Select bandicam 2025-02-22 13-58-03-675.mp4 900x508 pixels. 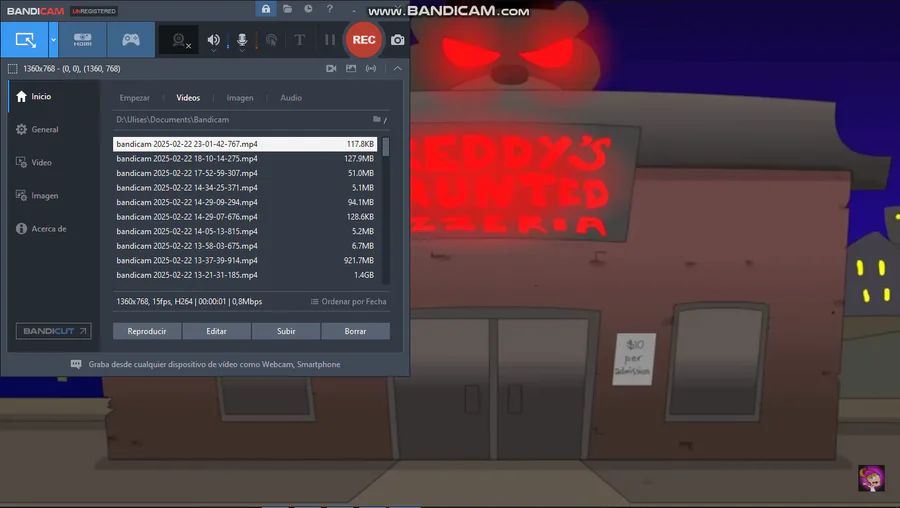(245, 246)
